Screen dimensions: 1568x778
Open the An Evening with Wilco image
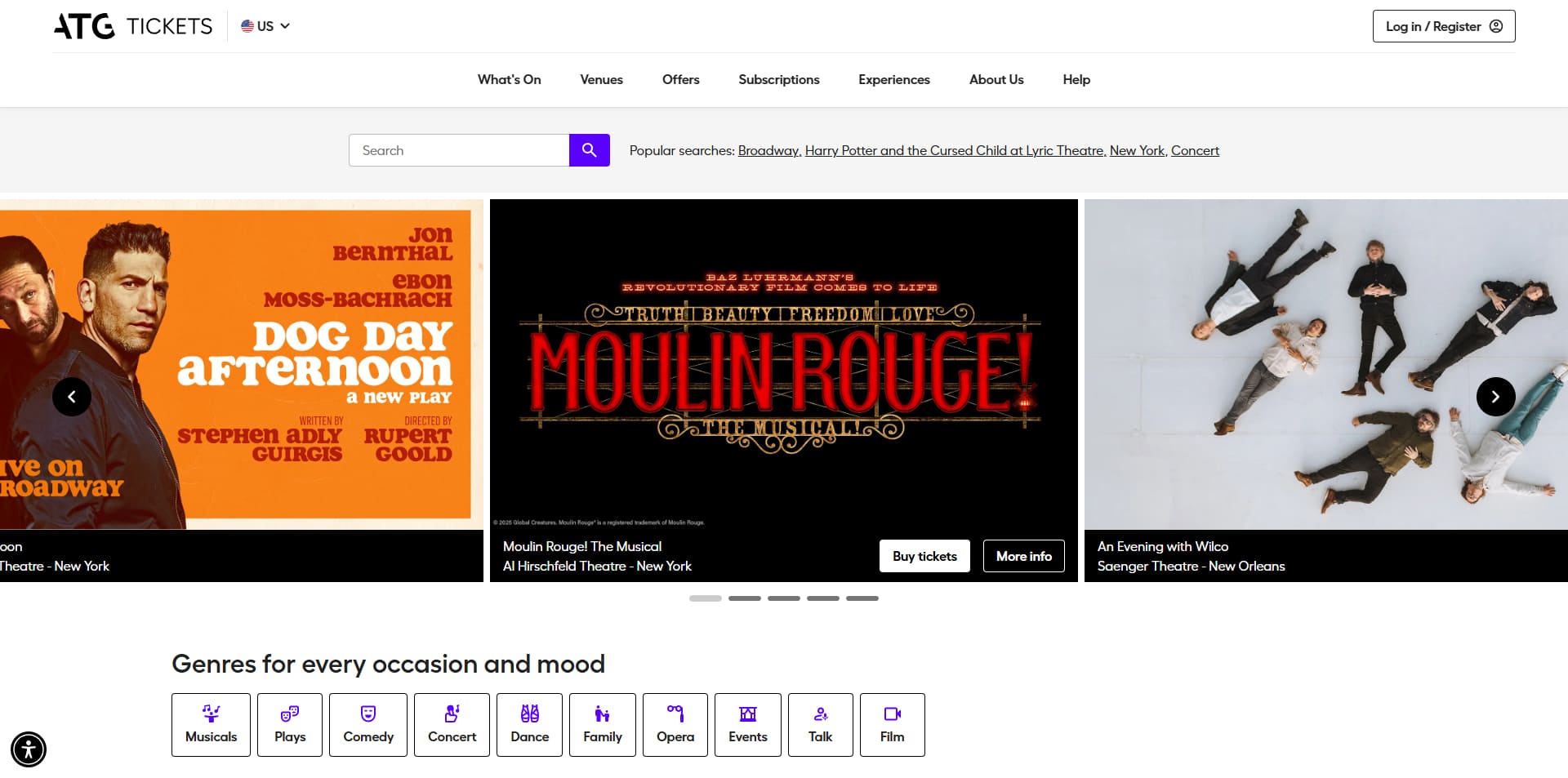(x=1326, y=364)
